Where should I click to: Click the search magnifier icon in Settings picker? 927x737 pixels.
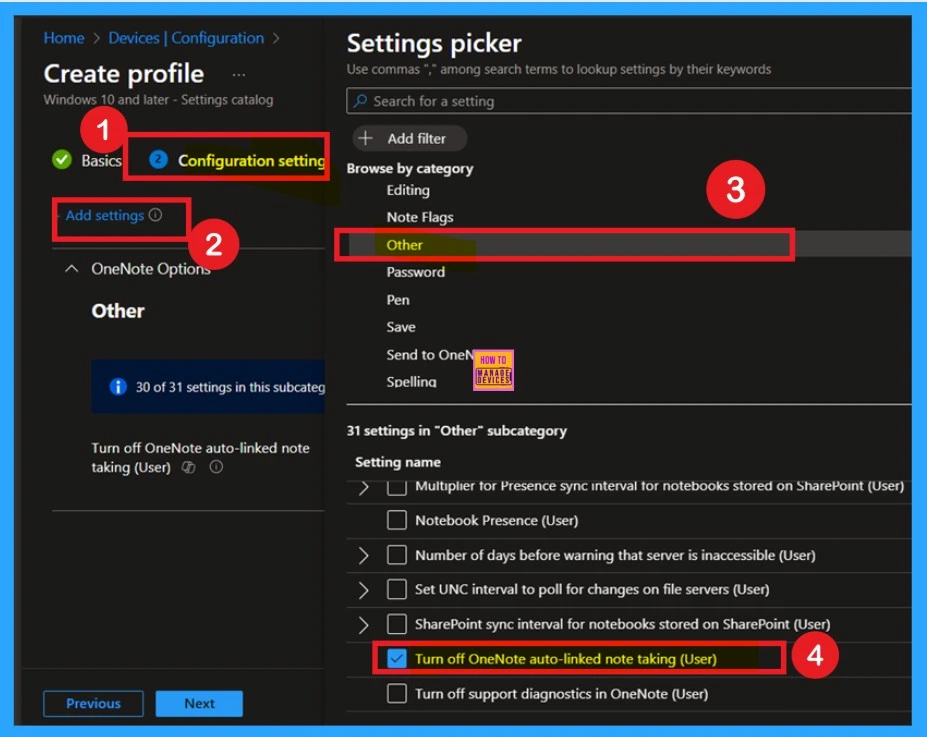tap(360, 101)
